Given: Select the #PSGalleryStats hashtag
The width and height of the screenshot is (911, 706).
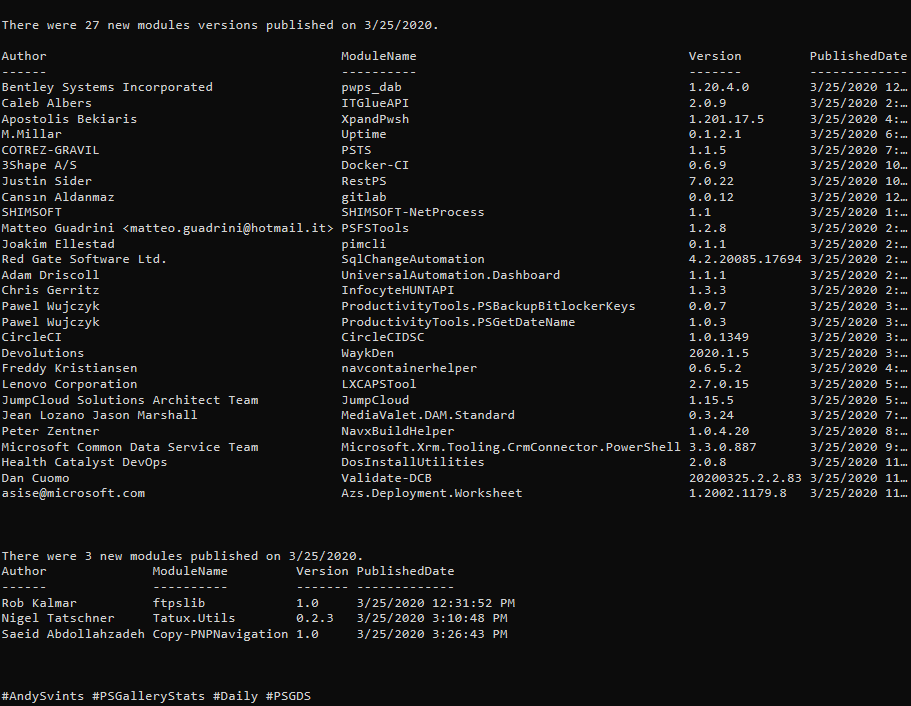Looking at the screenshot, I should pyautogui.click(x=149, y=696).
